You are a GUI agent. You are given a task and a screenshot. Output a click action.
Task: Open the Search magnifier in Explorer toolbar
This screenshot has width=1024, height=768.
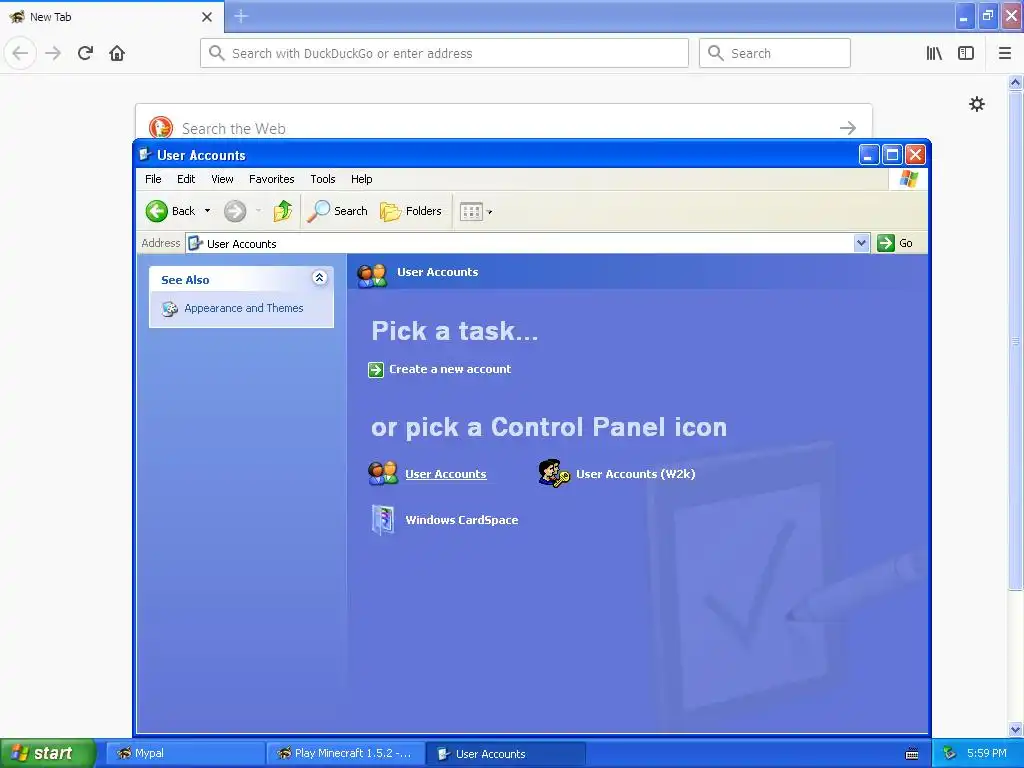(318, 211)
